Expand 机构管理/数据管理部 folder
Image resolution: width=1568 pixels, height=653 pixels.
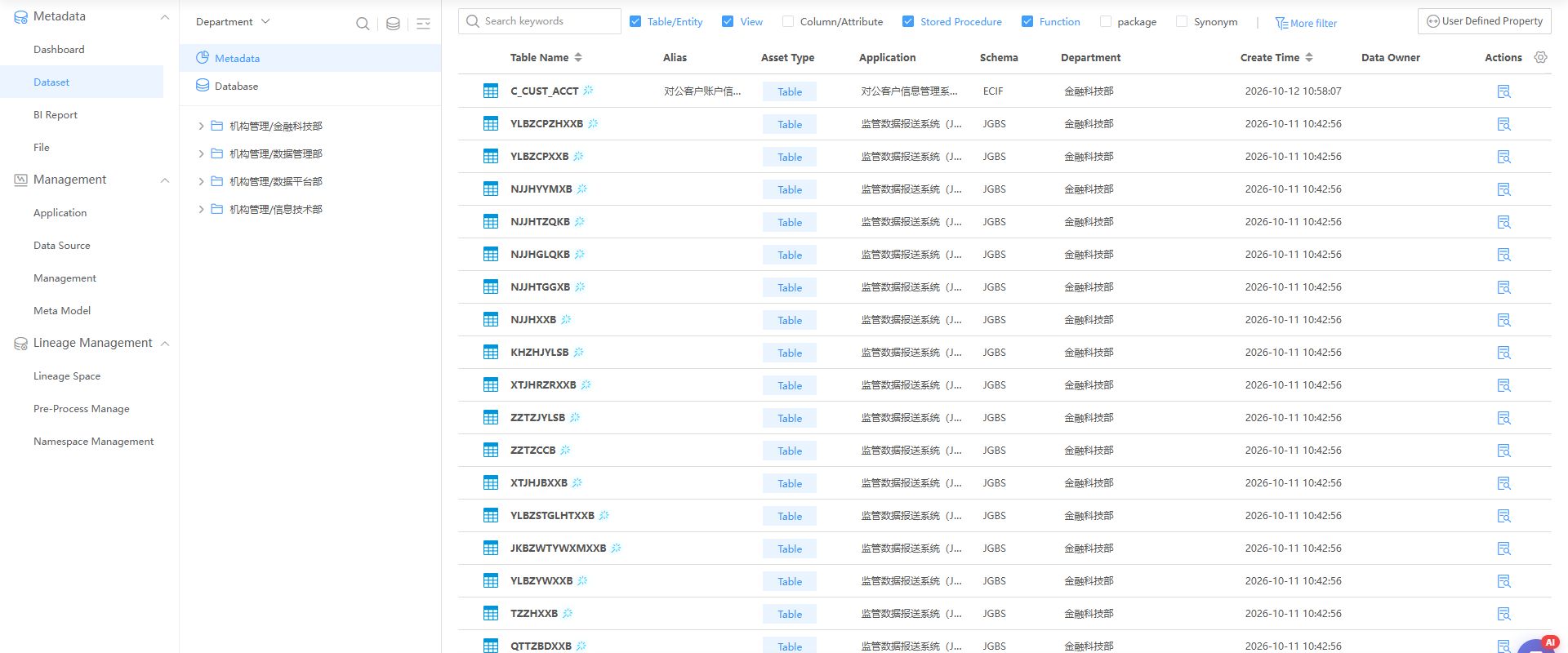pyautogui.click(x=201, y=153)
